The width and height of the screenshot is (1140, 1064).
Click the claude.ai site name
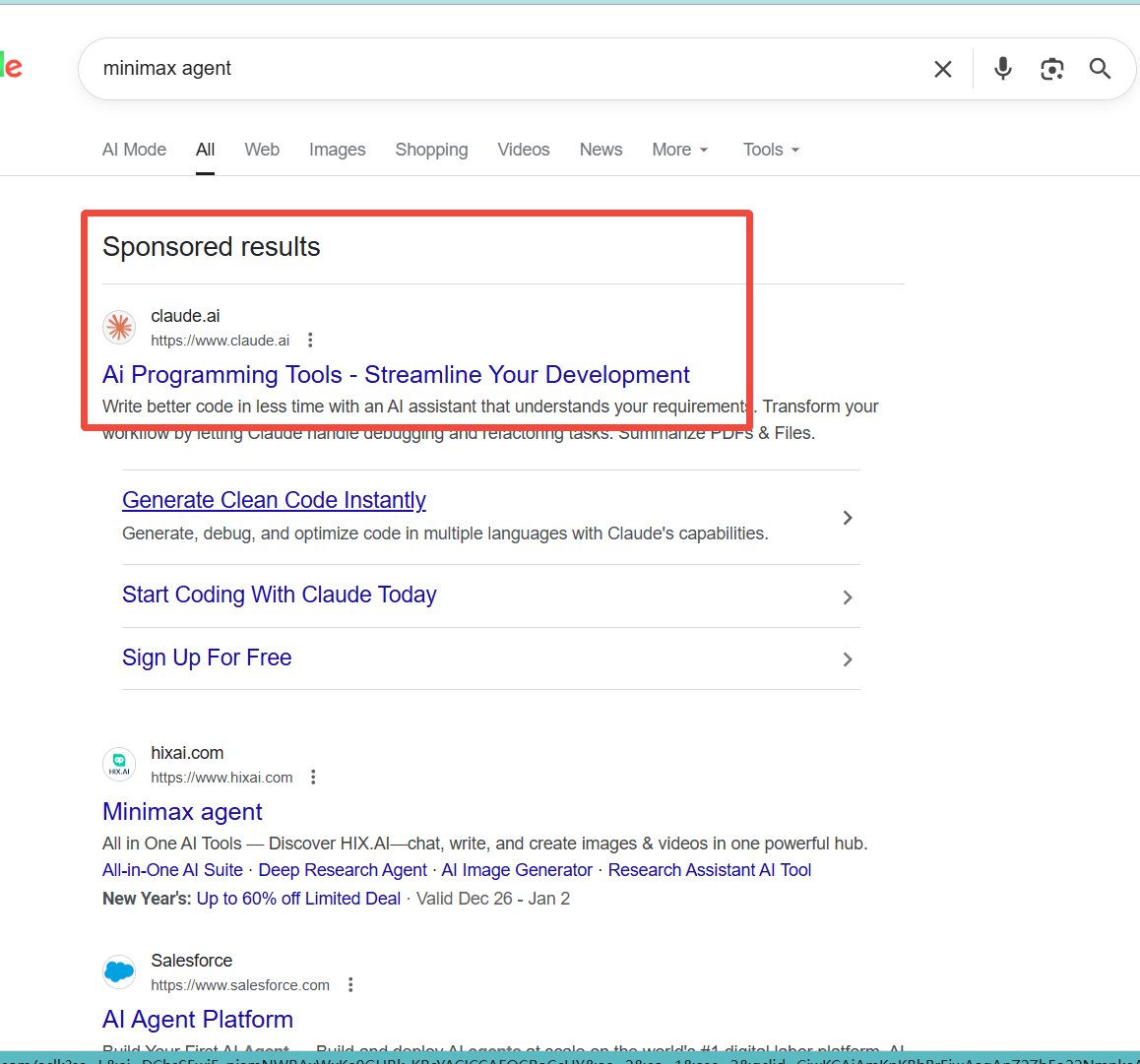point(185,316)
